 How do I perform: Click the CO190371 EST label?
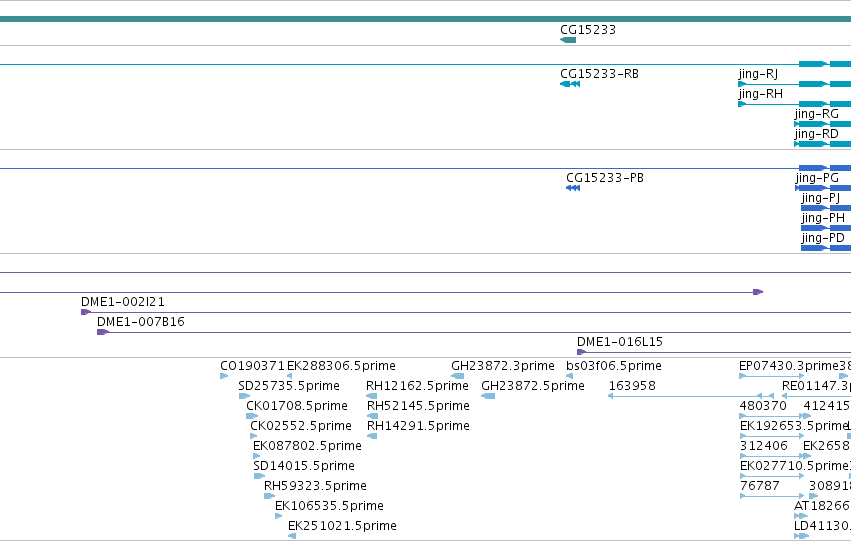(x=252, y=366)
